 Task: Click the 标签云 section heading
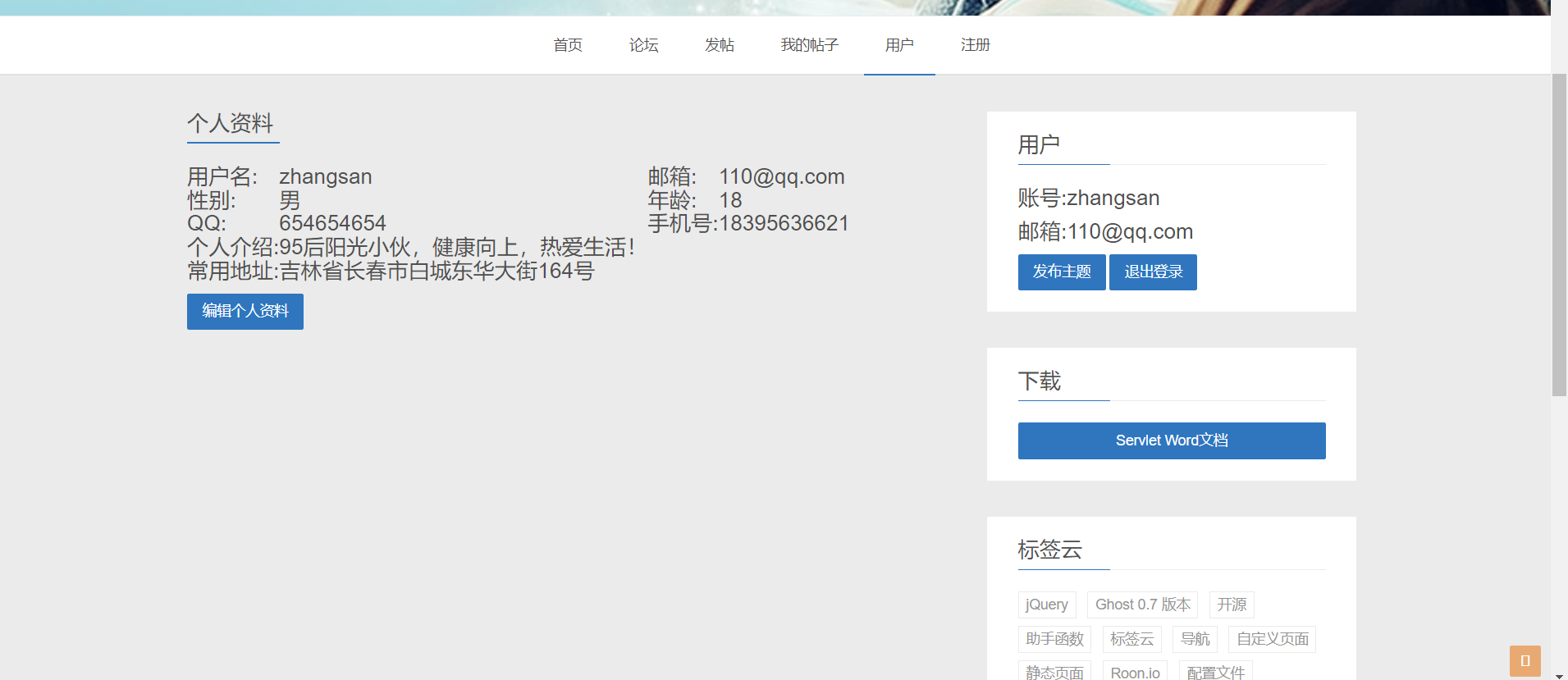coord(1050,550)
